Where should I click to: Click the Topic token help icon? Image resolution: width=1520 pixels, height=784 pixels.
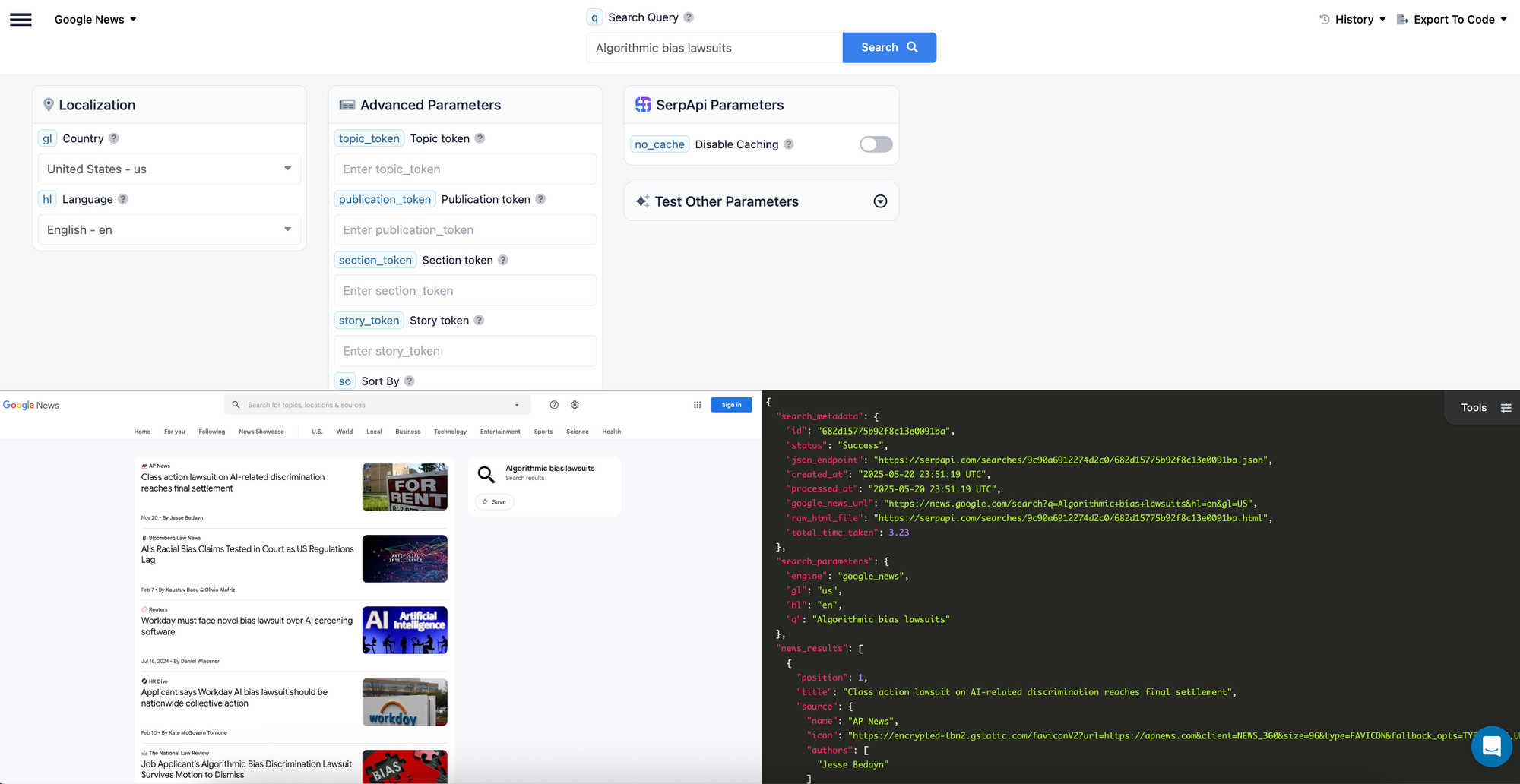480,138
